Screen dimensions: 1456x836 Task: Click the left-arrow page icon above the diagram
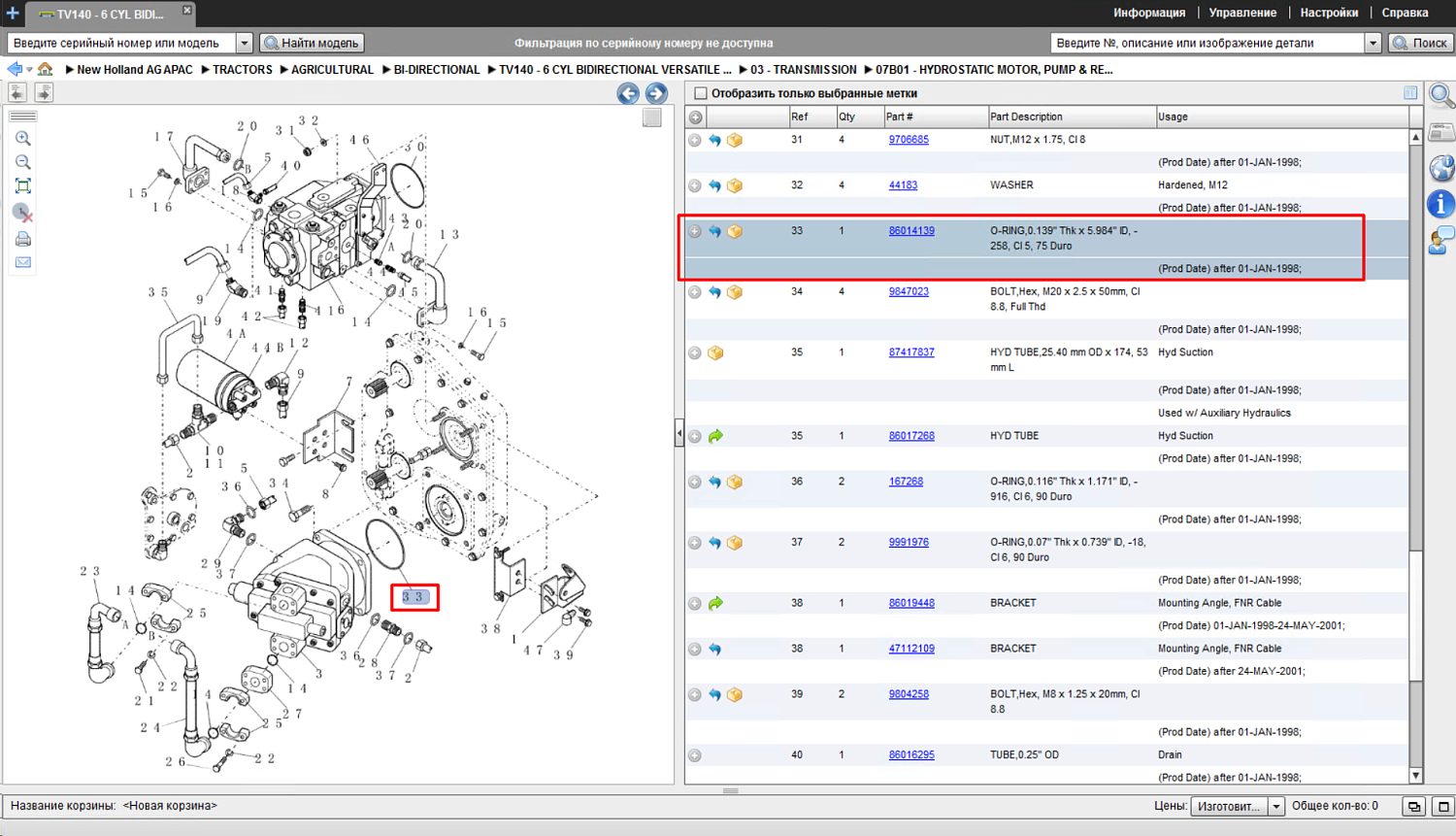pyautogui.click(x=17, y=92)
